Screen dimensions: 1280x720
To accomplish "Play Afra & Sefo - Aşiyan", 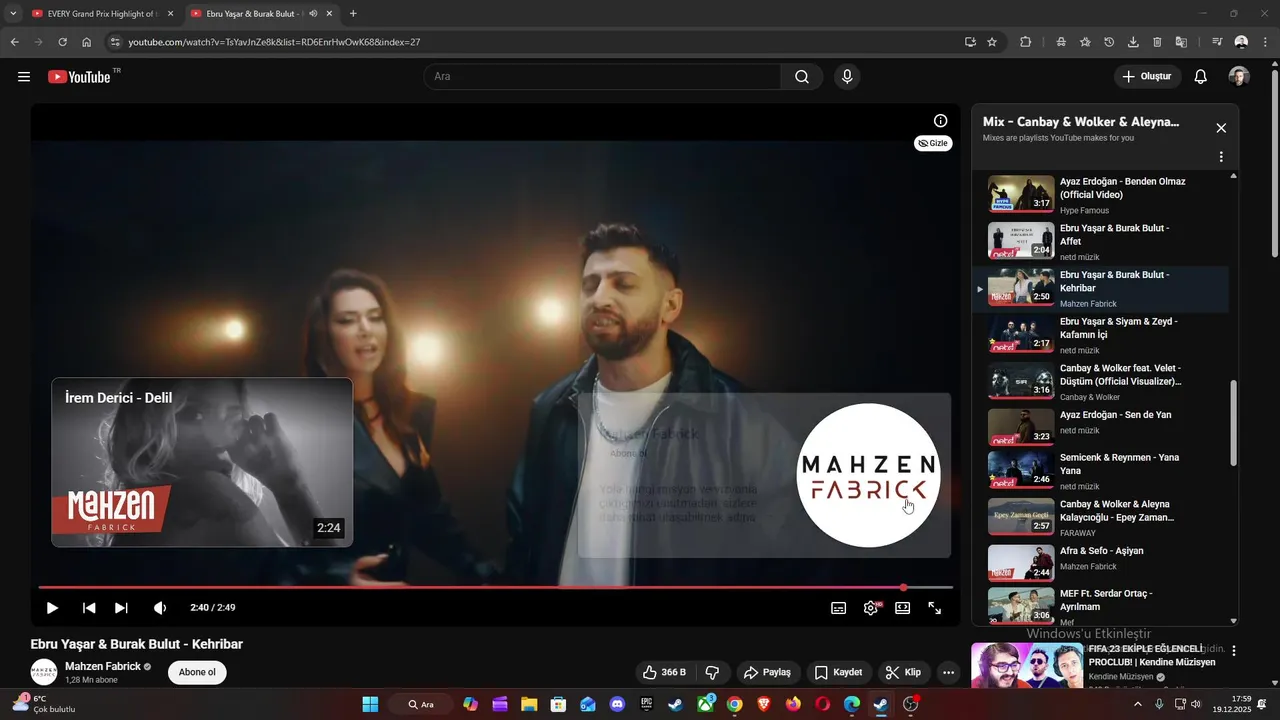I will (x=1100, y=563).
